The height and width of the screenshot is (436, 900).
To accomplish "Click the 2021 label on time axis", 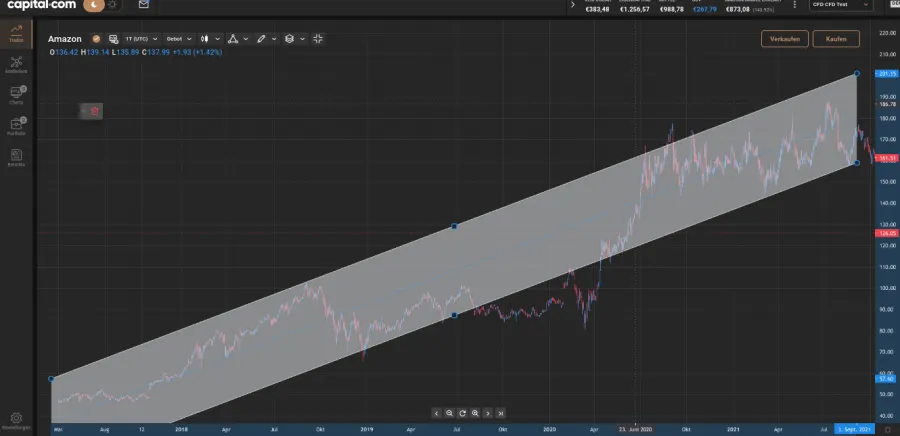I will click(733, 429).
